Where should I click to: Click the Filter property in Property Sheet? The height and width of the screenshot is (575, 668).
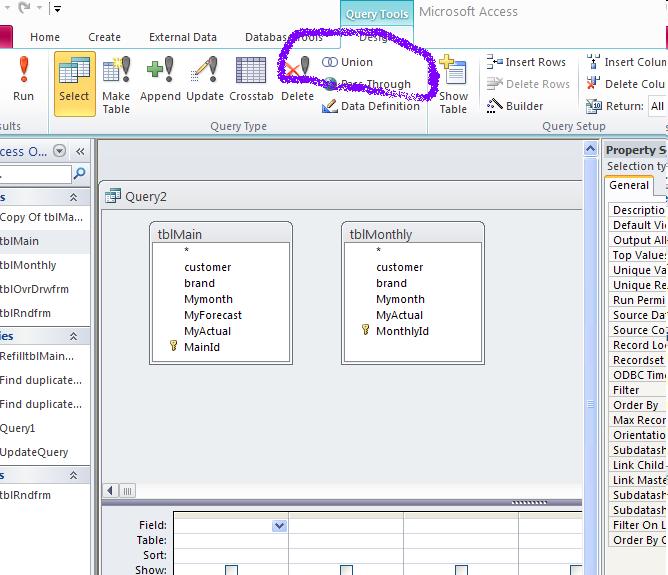637,390
